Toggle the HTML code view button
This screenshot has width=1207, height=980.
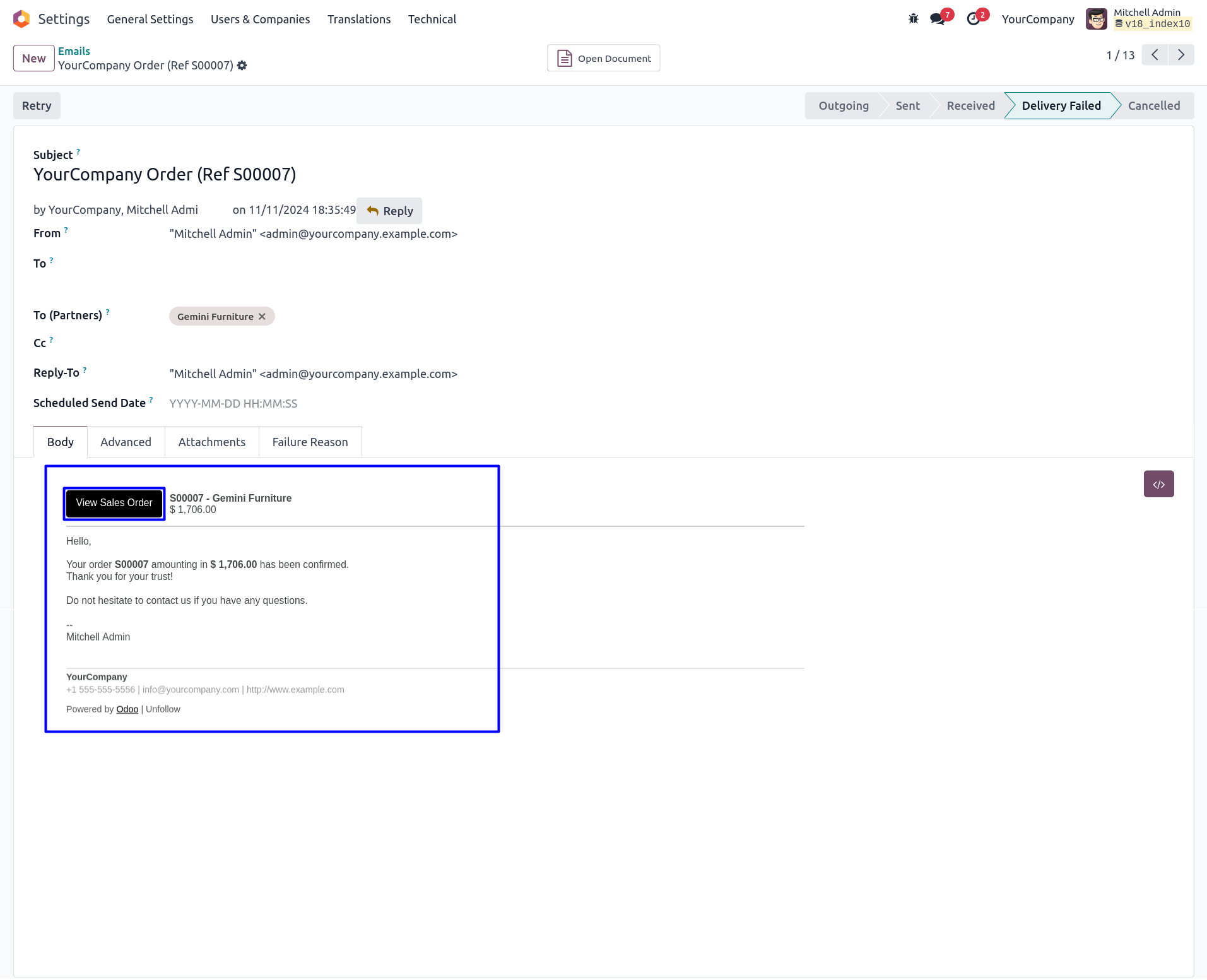[x=1158, y=484]
